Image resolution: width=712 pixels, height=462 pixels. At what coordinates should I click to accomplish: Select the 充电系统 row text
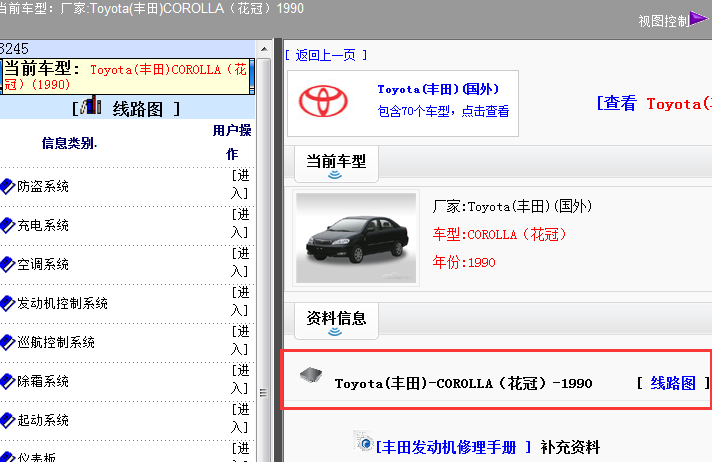click(43, 225)
